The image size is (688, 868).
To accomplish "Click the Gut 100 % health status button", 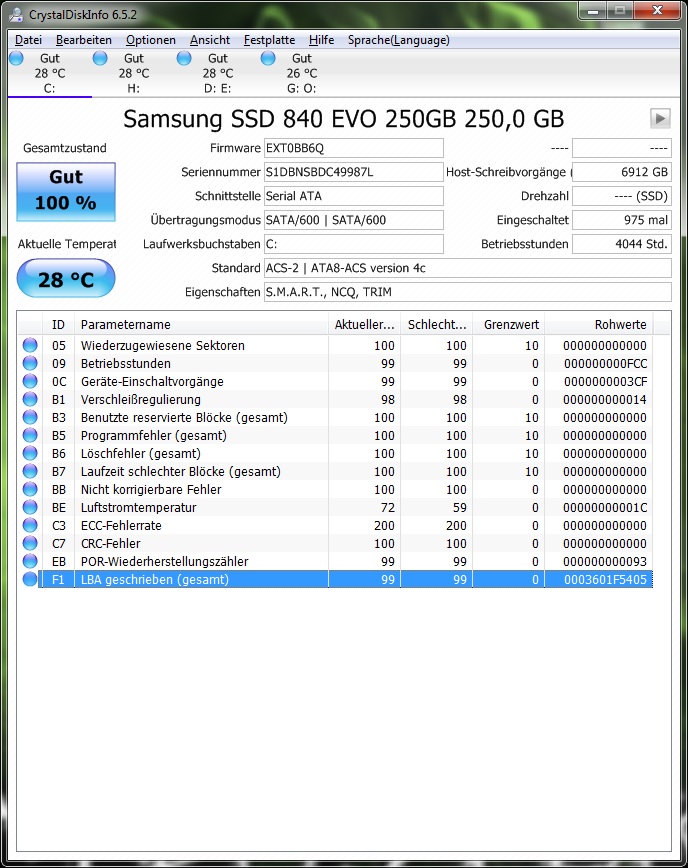I will [x=66, y=192].
